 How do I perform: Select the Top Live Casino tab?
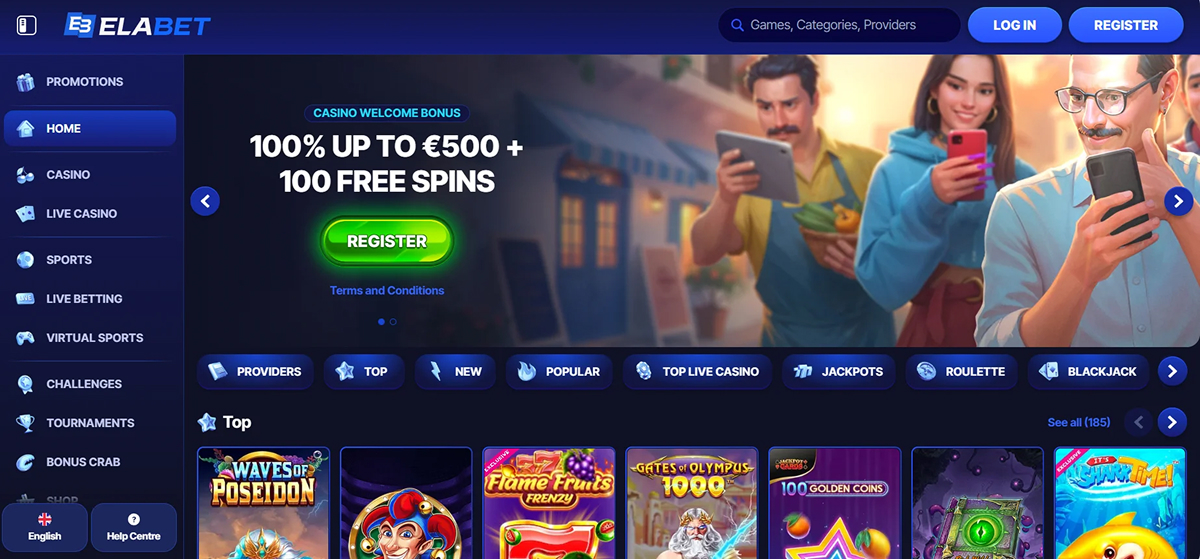(x=698, y=371)
